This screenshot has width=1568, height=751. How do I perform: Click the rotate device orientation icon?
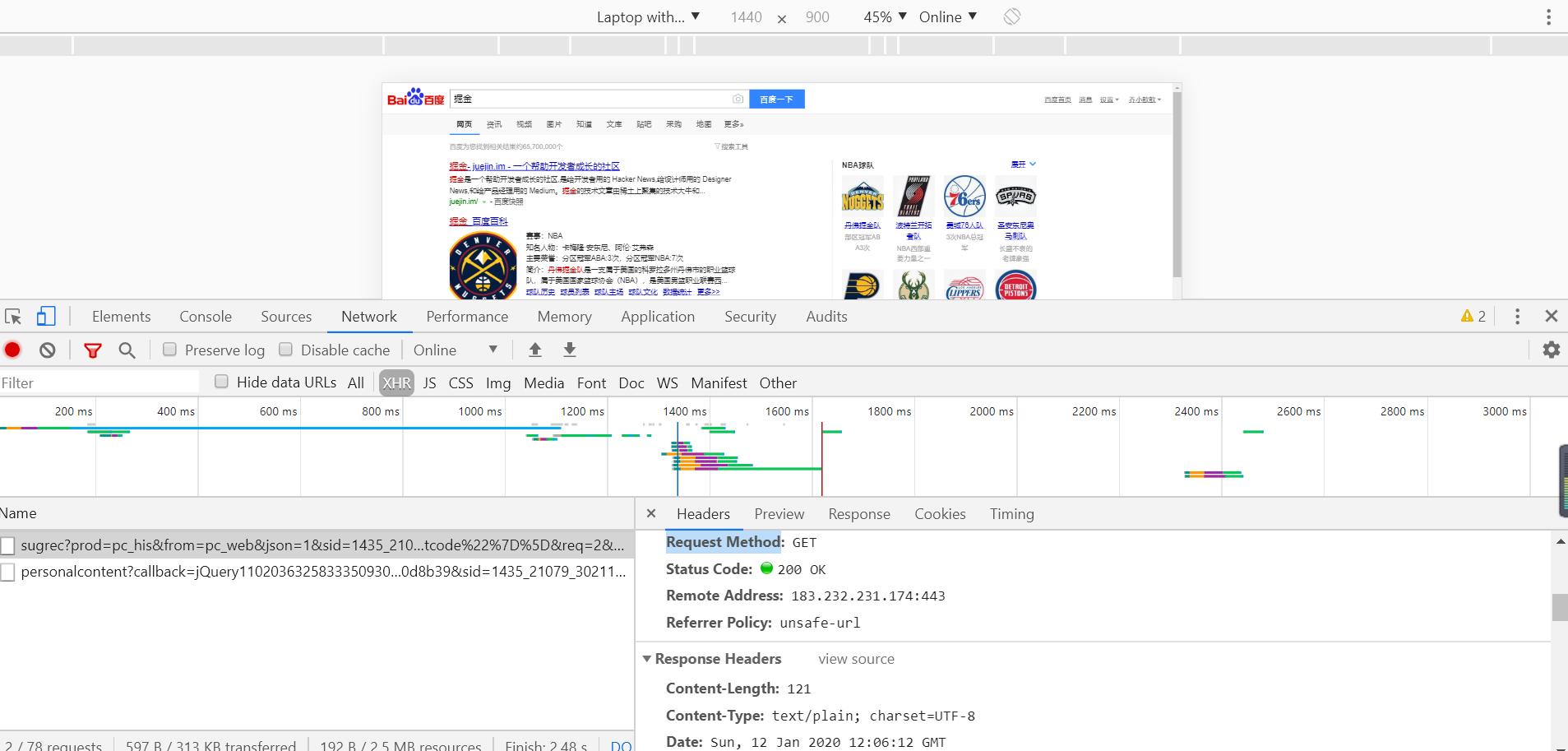[1012, 16]
